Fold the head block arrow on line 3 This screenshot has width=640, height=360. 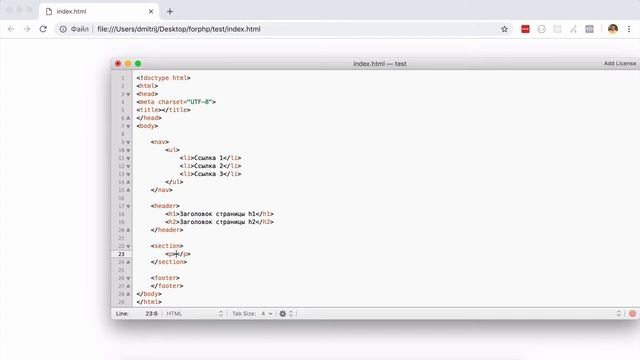(128, 94)
